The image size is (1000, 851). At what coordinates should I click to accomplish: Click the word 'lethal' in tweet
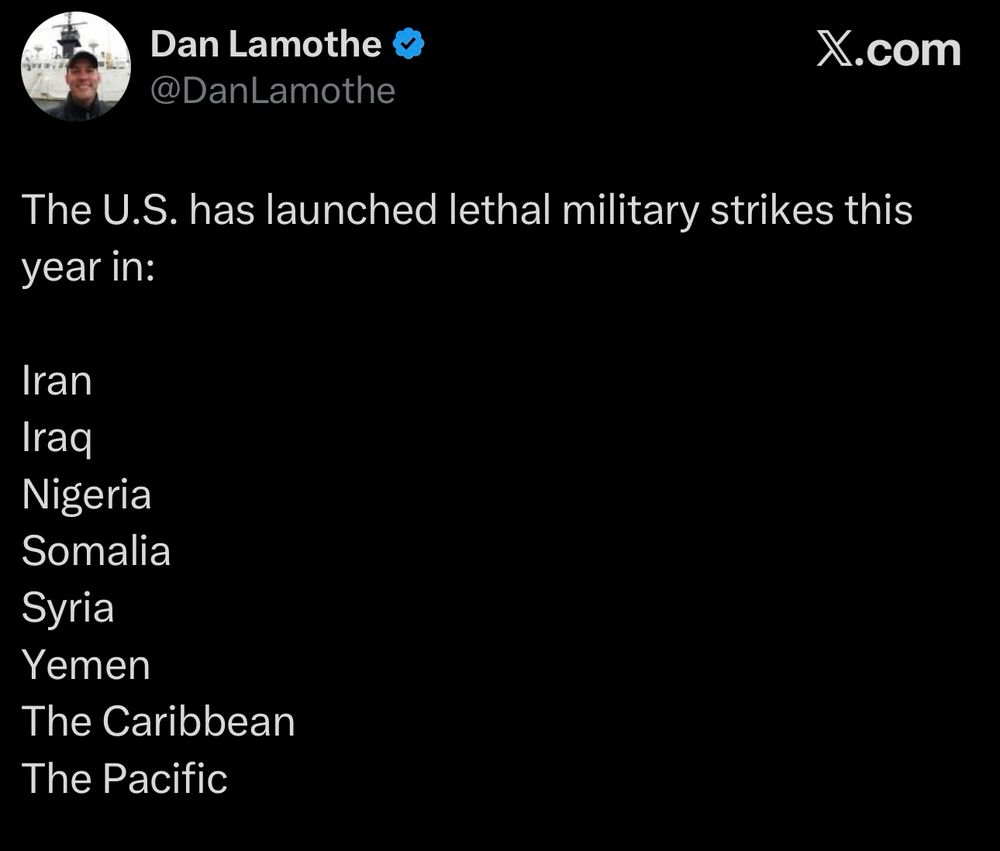coord(499,210)
